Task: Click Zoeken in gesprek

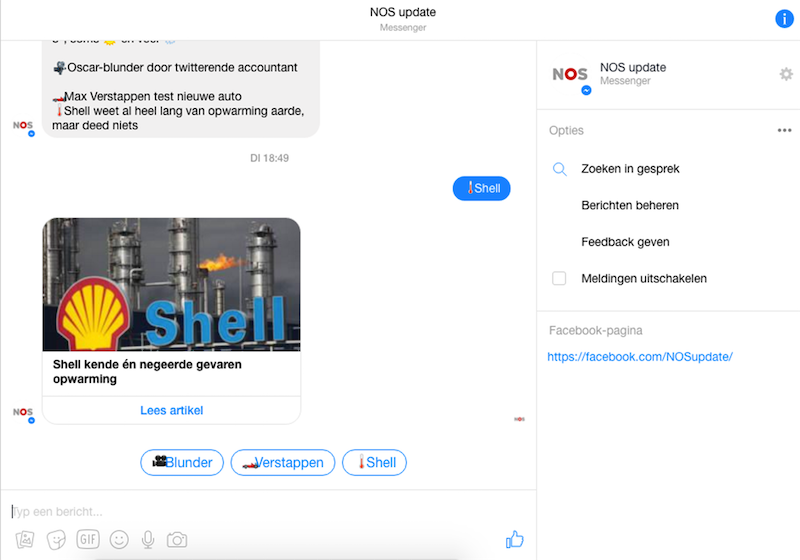Action: (630, 169)
